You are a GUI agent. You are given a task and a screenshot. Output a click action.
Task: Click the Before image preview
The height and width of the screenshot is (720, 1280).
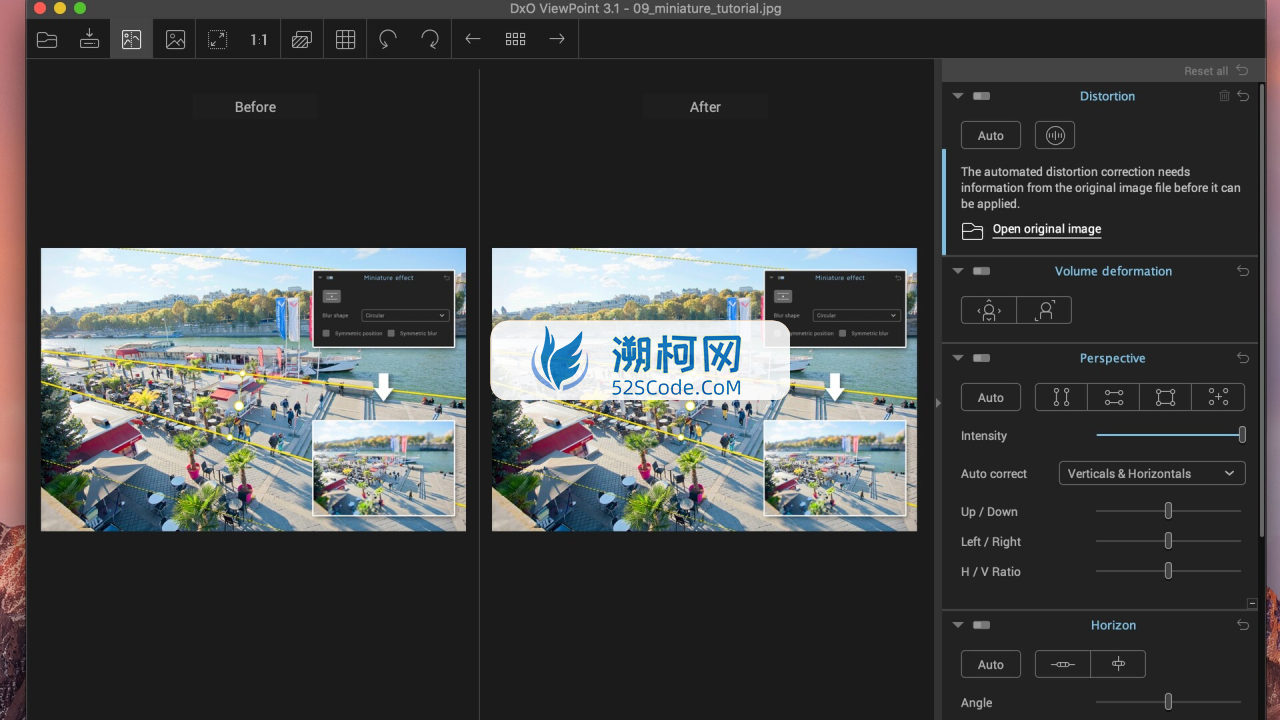click(253, 389)
